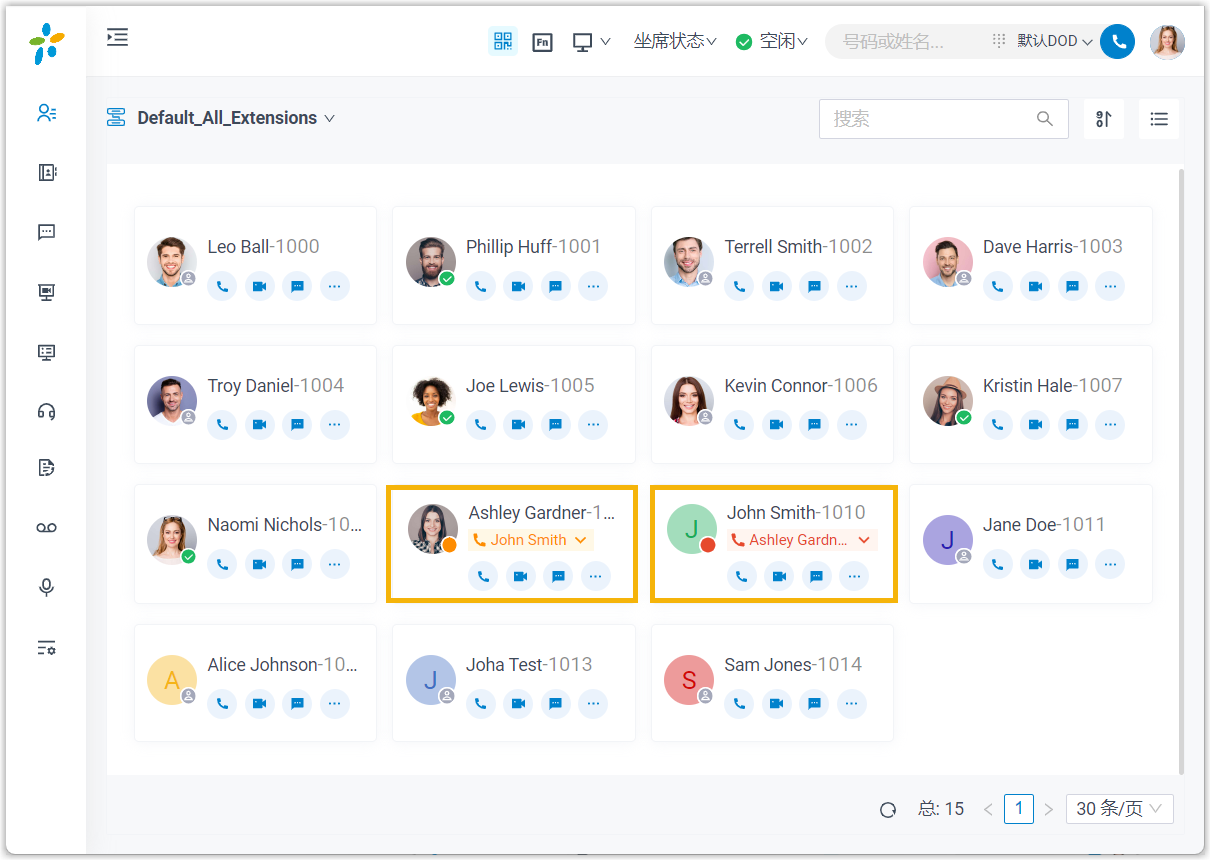Go to page 1 in pagination
The width and height of the screenshot is (1211, 861).
[1018, 808]
